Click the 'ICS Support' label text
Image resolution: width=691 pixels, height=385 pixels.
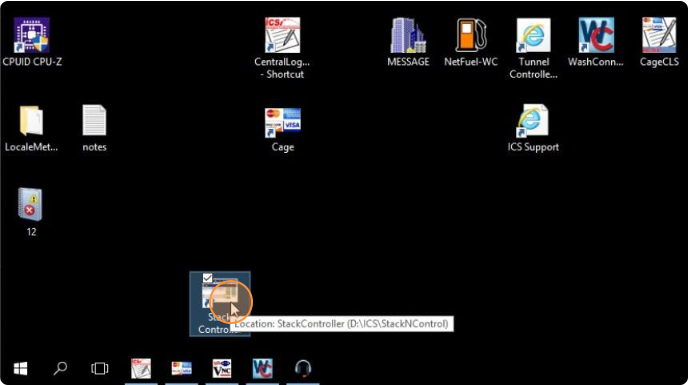click(533, 147)
